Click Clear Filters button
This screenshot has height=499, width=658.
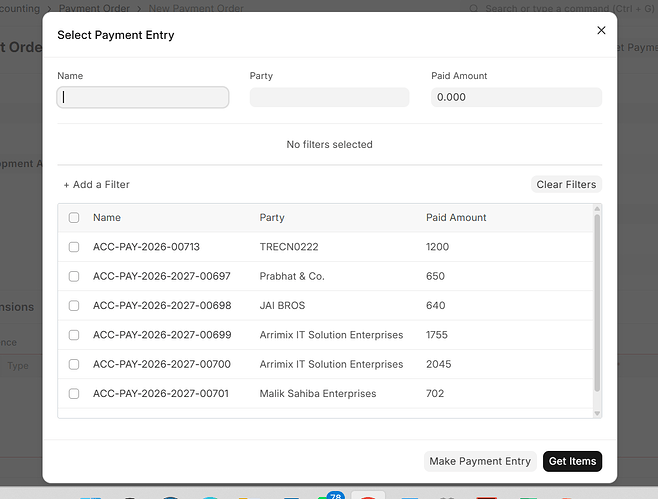(566, 185)
